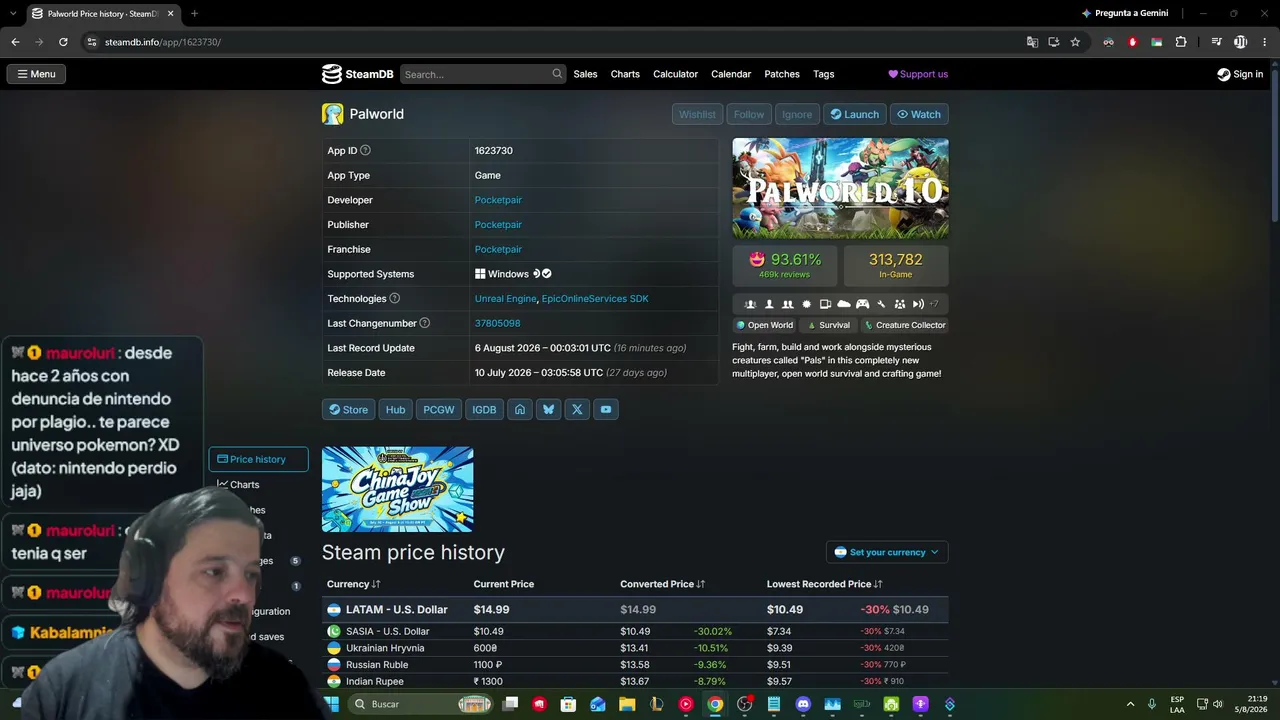Viewport: 1280px width, 720px height.
Task: Open Tags in the top navigation
Action: click(824, 74)
